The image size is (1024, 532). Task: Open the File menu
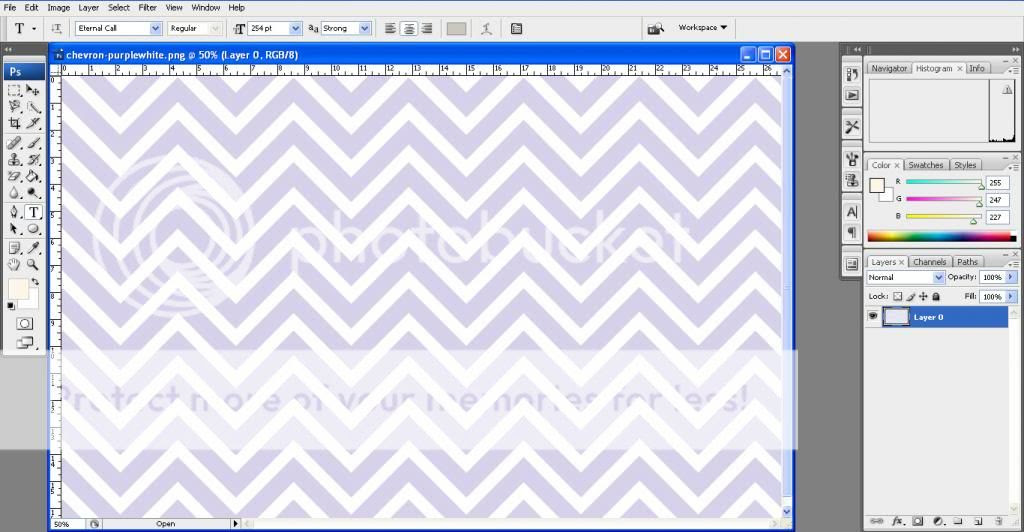point(10,8)
